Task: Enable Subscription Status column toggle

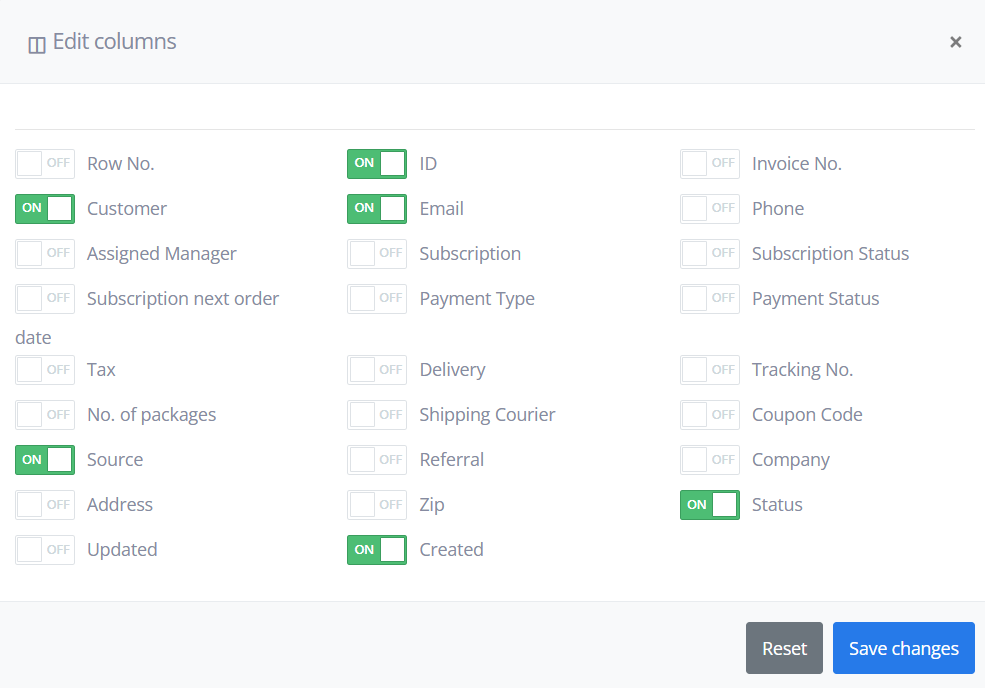Action: (710, 254)
